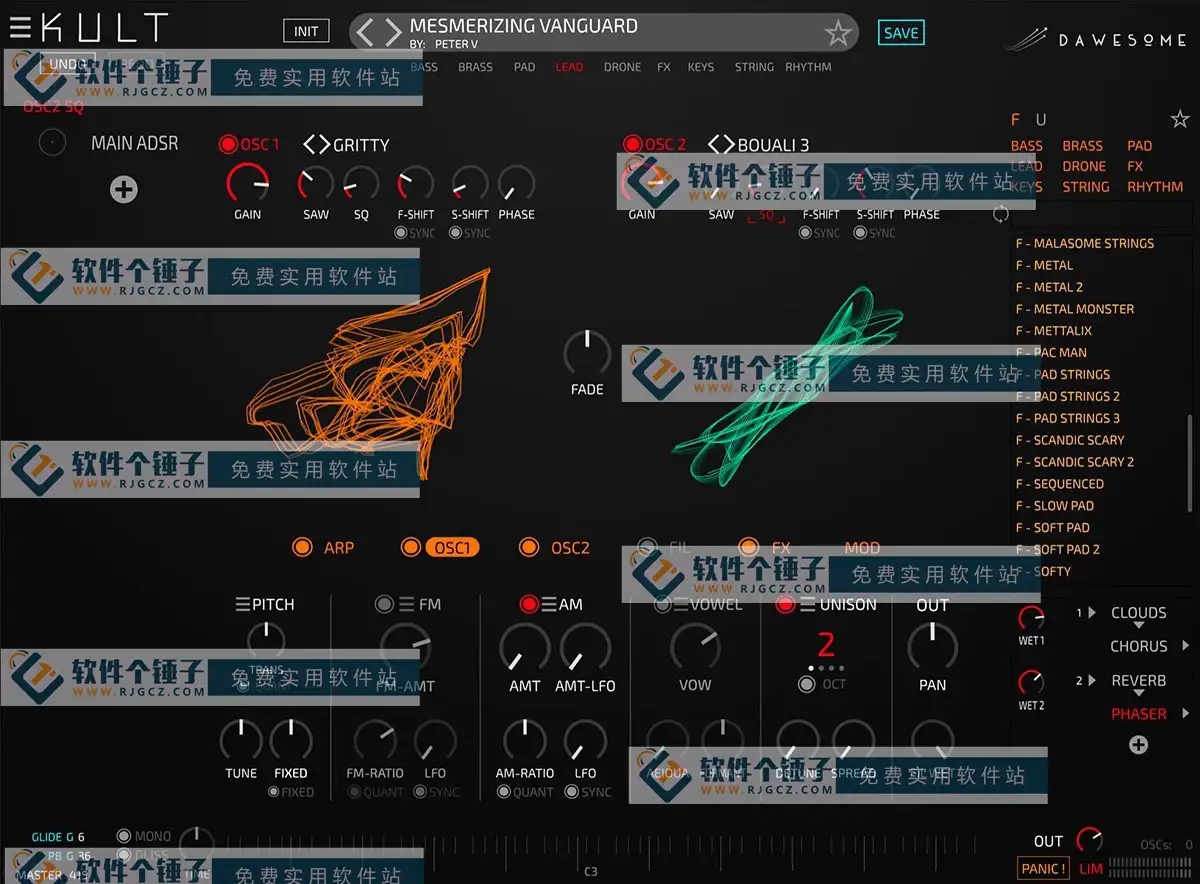Go to the previous preset with the header left arrow
1200x884 pixels.
click(x=365, y=32)
